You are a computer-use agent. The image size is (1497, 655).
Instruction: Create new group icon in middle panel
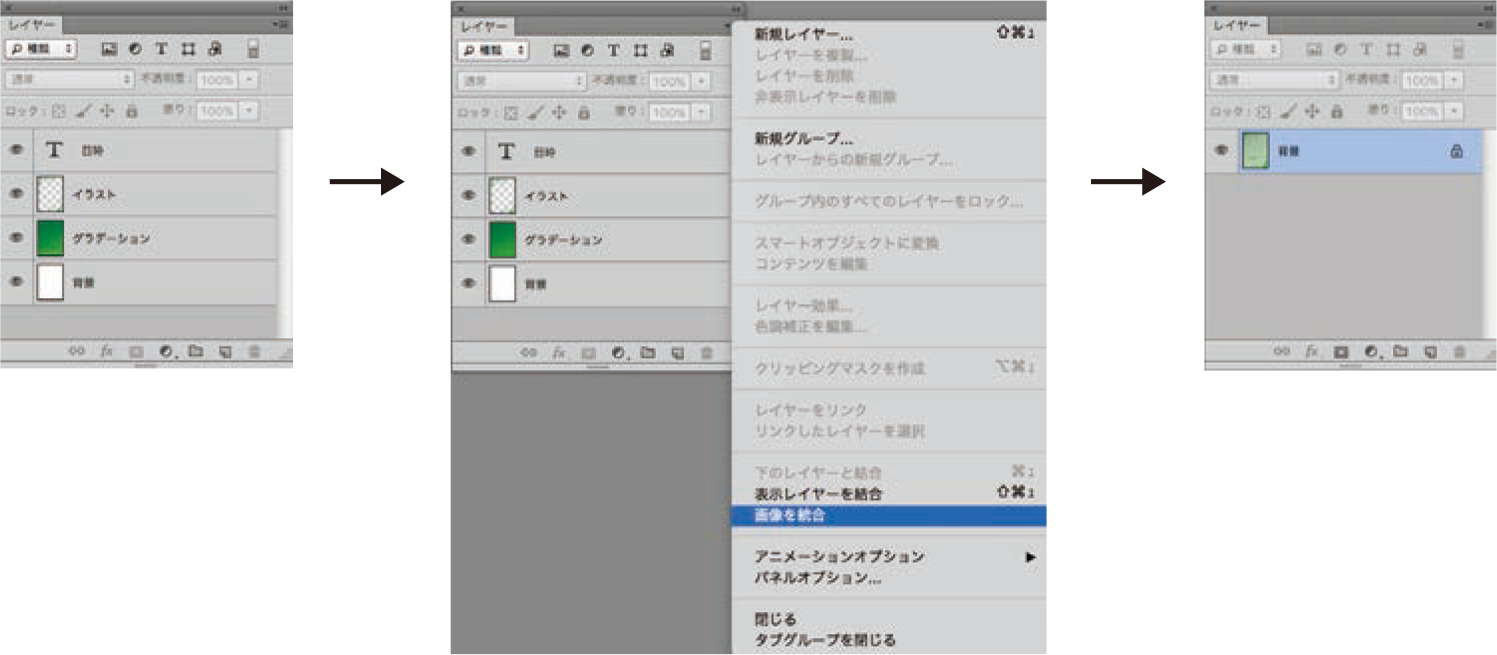(647, 353)
